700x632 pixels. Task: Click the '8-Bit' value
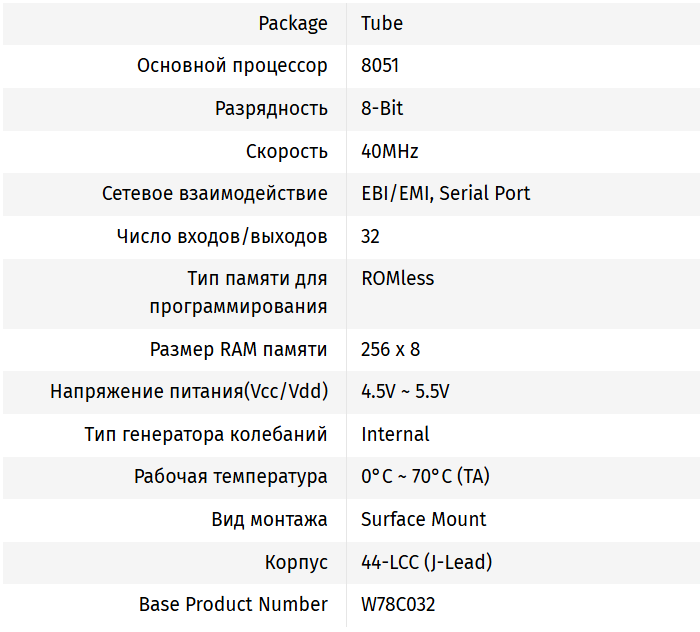pyautogui.click(x=382, y=108)
